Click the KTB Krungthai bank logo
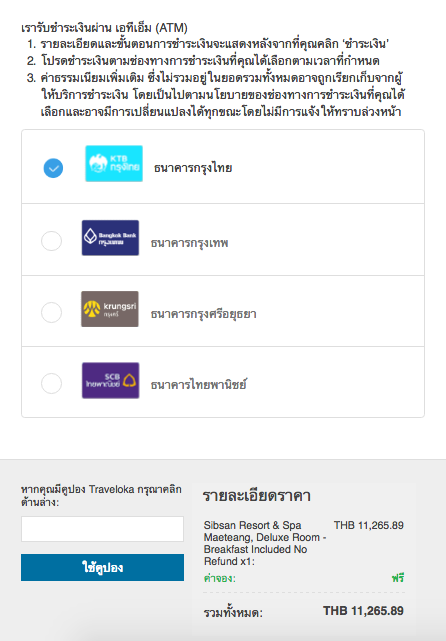Image resolution: width=446 pixels, height=641 pixels. click(x=114, y=164)
